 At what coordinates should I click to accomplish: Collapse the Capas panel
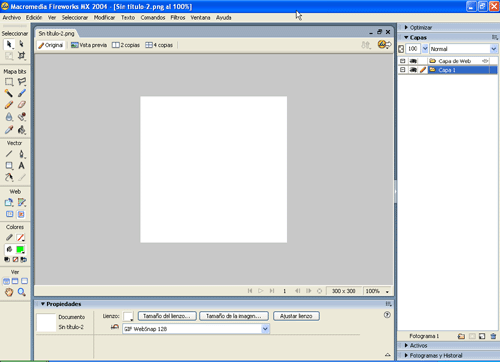pyautogui.click(x=406, y=37)
